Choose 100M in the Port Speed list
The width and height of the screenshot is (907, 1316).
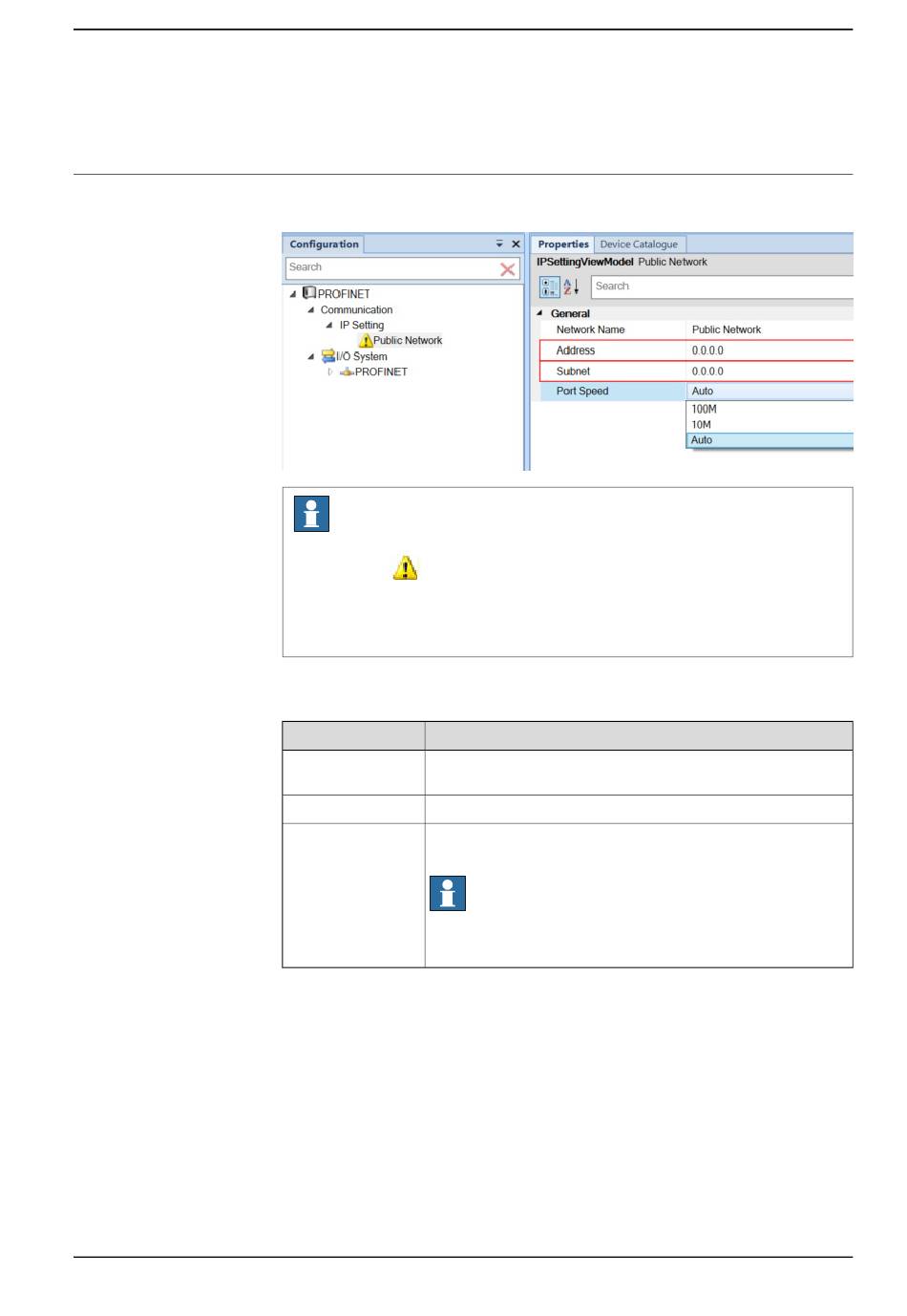tap(770, 409)
